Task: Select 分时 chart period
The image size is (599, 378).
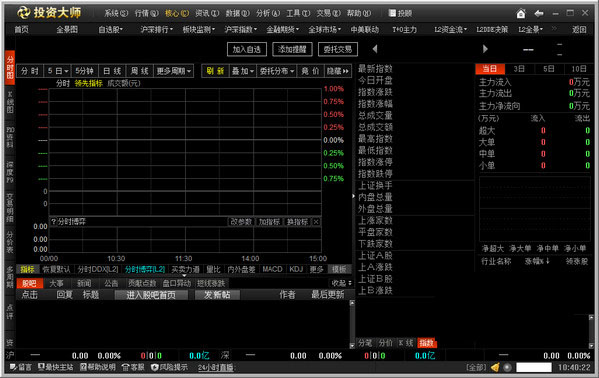Action: pyautogui.click(x=30, y=71)
